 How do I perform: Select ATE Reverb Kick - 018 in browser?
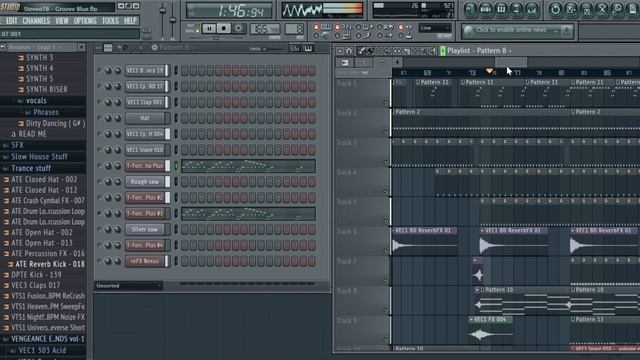click(49, 264)
